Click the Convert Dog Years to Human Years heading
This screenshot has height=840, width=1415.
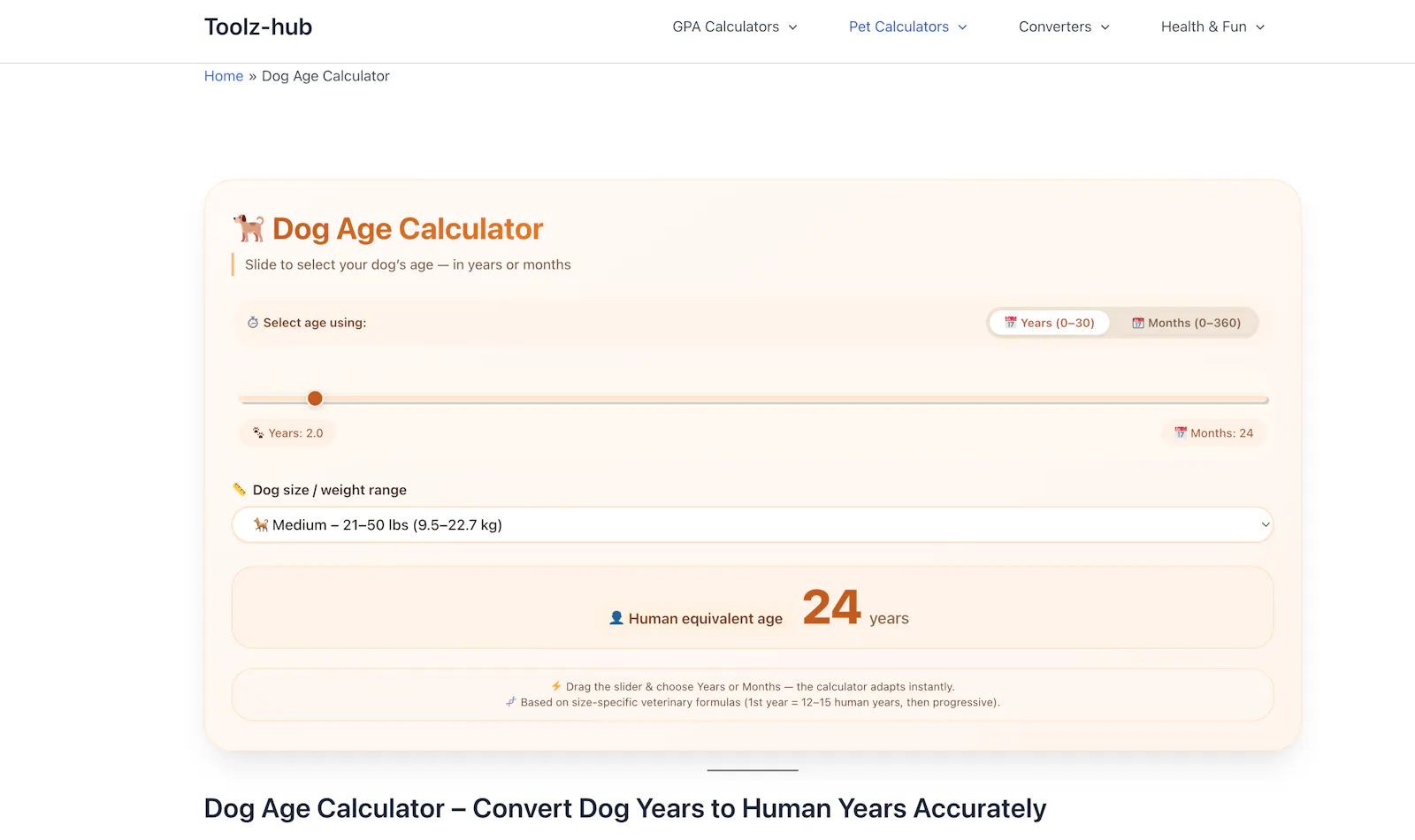click(625, 808)
